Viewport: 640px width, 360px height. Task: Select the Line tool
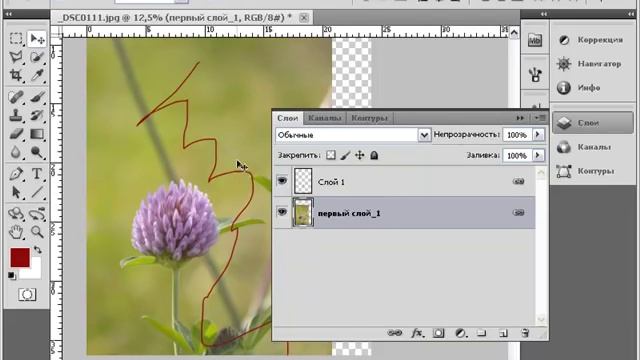[37, 192]
